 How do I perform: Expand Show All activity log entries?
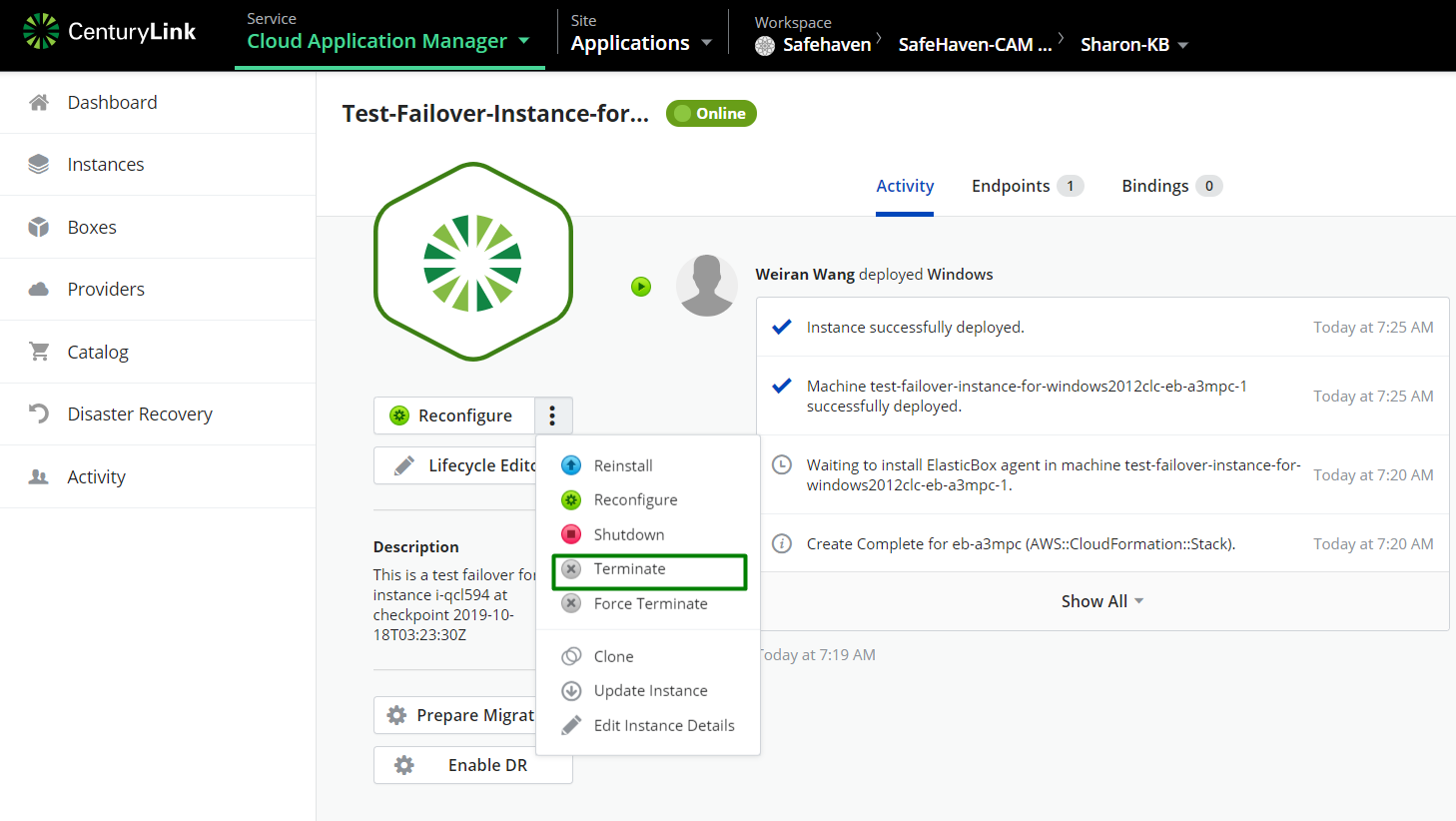click(1102, 601)
